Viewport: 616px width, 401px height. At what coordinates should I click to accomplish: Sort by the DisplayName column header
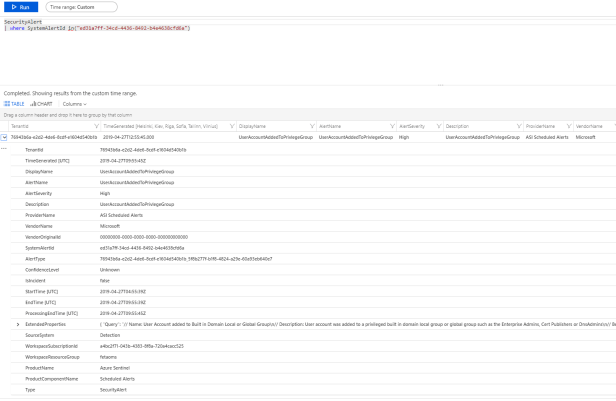point(252,126)
